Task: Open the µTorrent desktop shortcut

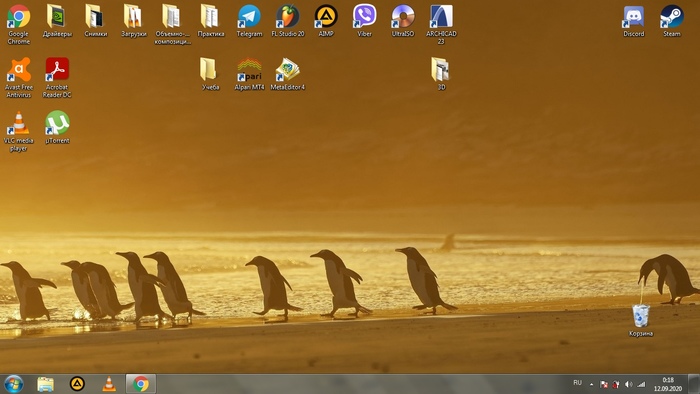Action: coord(57,128)
